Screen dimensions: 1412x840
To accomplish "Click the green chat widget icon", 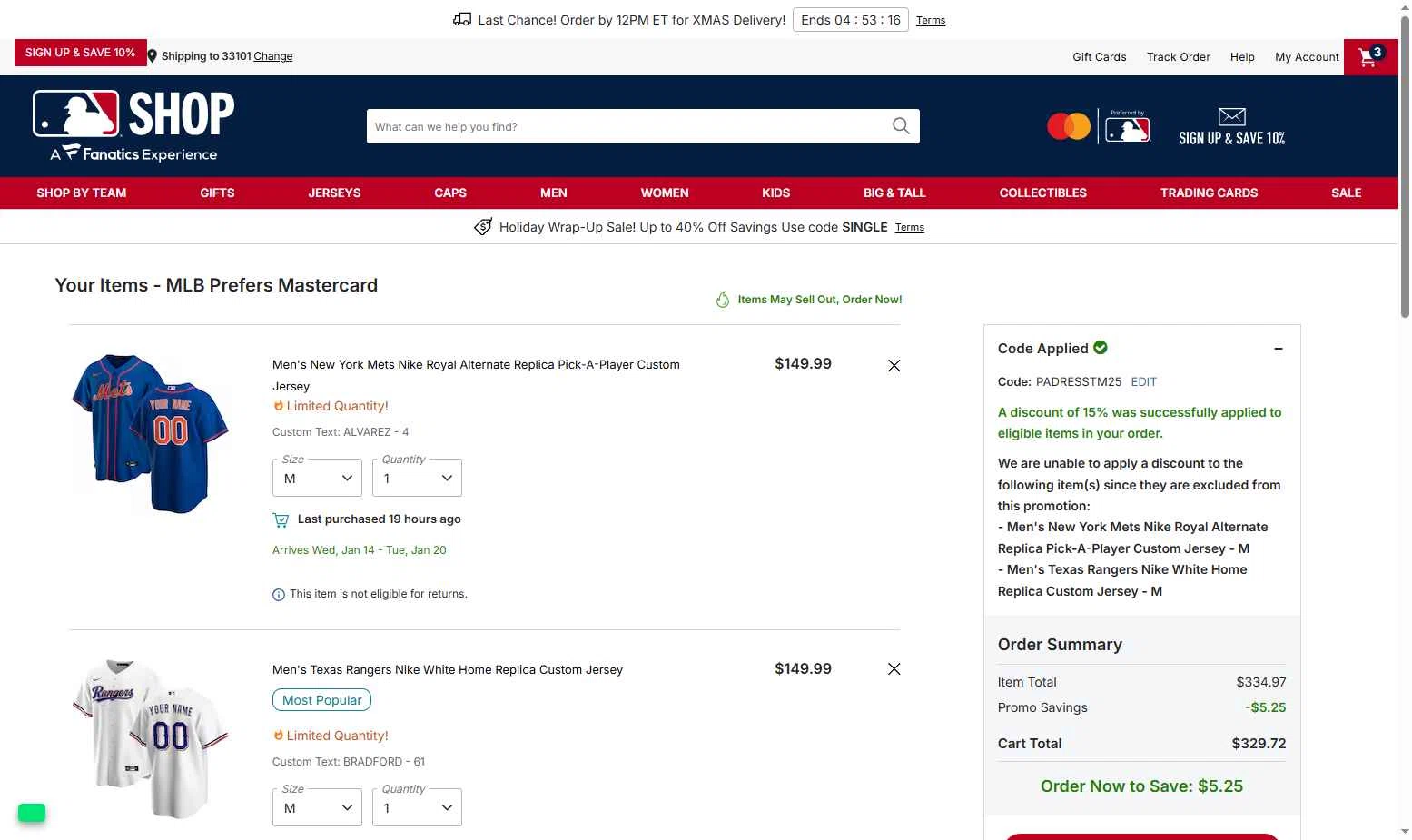I will click(32, 813).
